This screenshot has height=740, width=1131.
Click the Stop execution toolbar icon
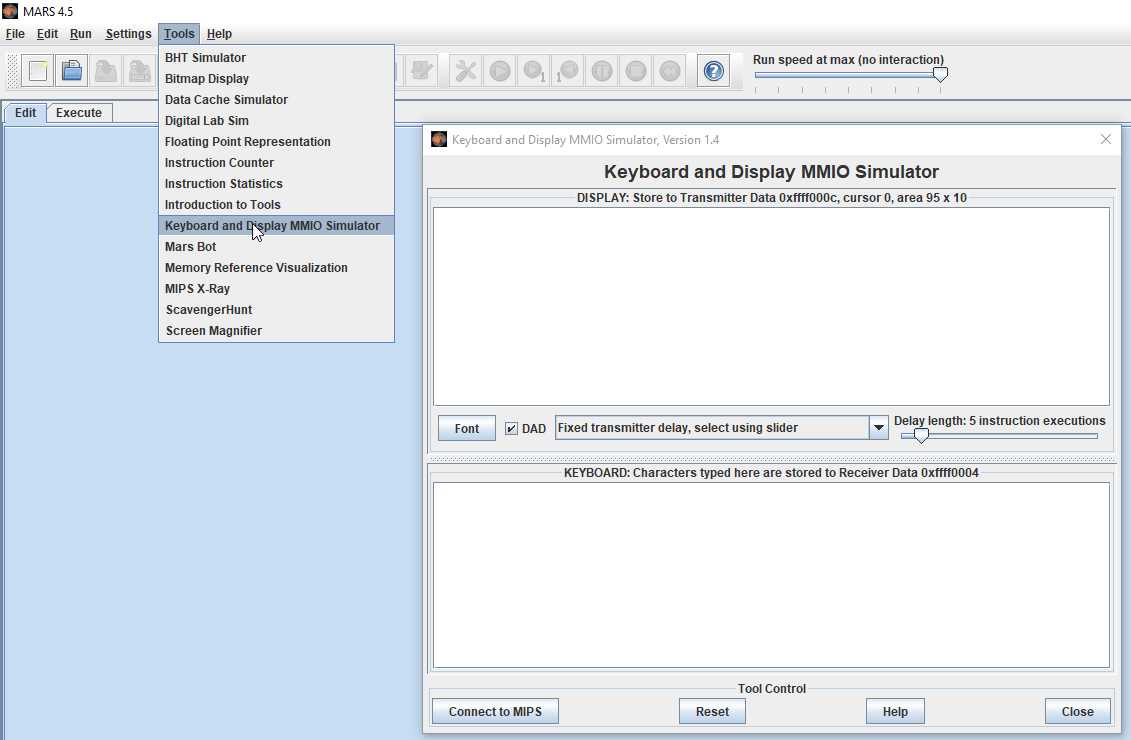pos(635,71)
